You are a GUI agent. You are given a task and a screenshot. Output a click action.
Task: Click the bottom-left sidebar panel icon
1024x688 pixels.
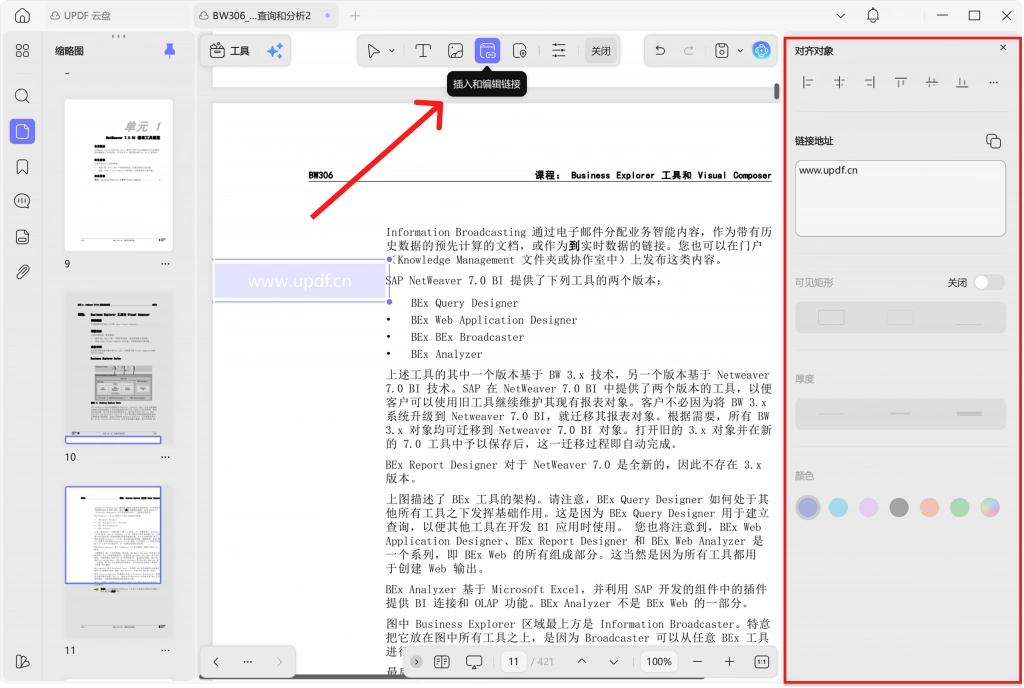point(22,661)
